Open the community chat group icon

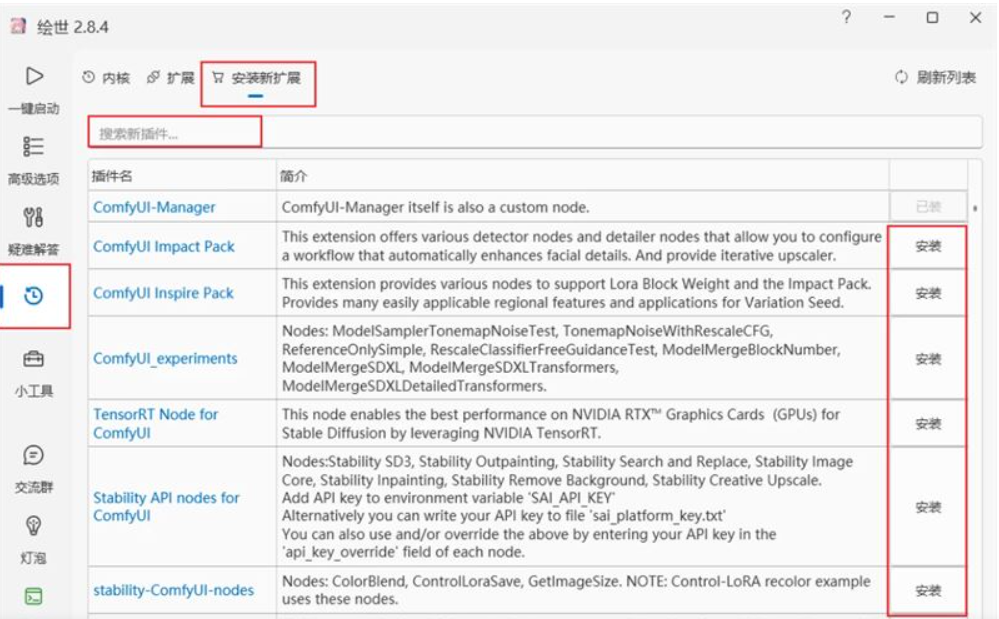33,455
